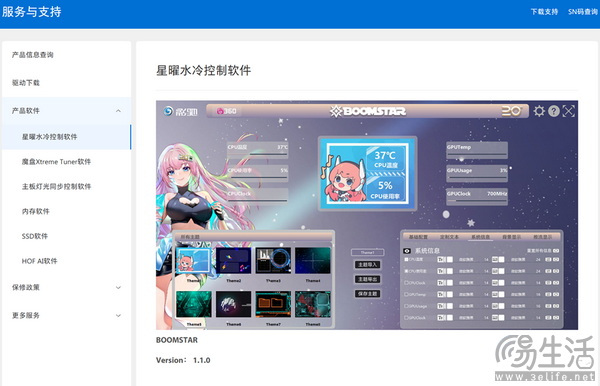The height and width of the screenshot is (386, 600).
Task: Open 魔盘Xtreme Tuner软件 sidebar entry
Action: [56, 161]
